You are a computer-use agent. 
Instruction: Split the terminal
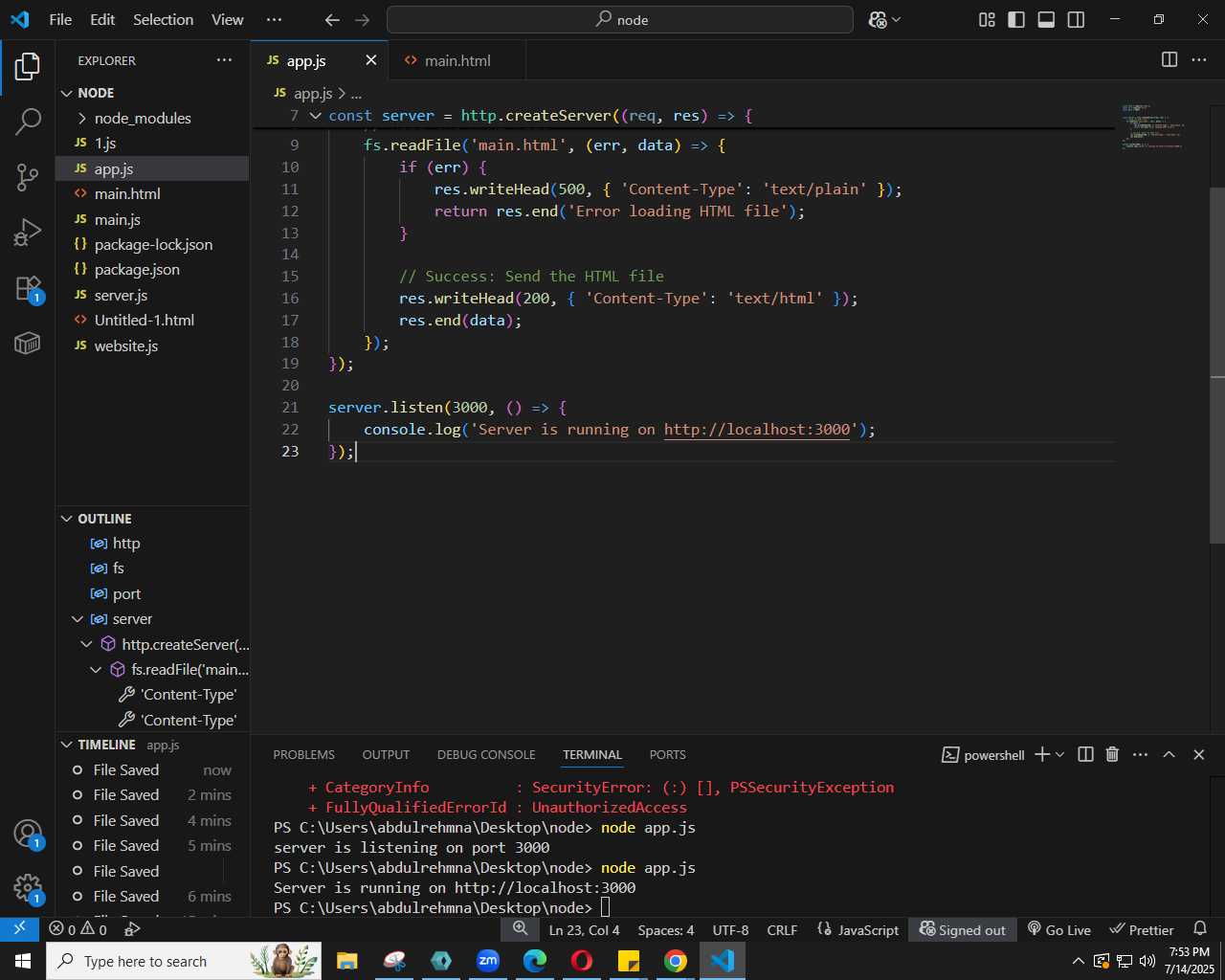pyautogui.click(x=1085, y=754)
